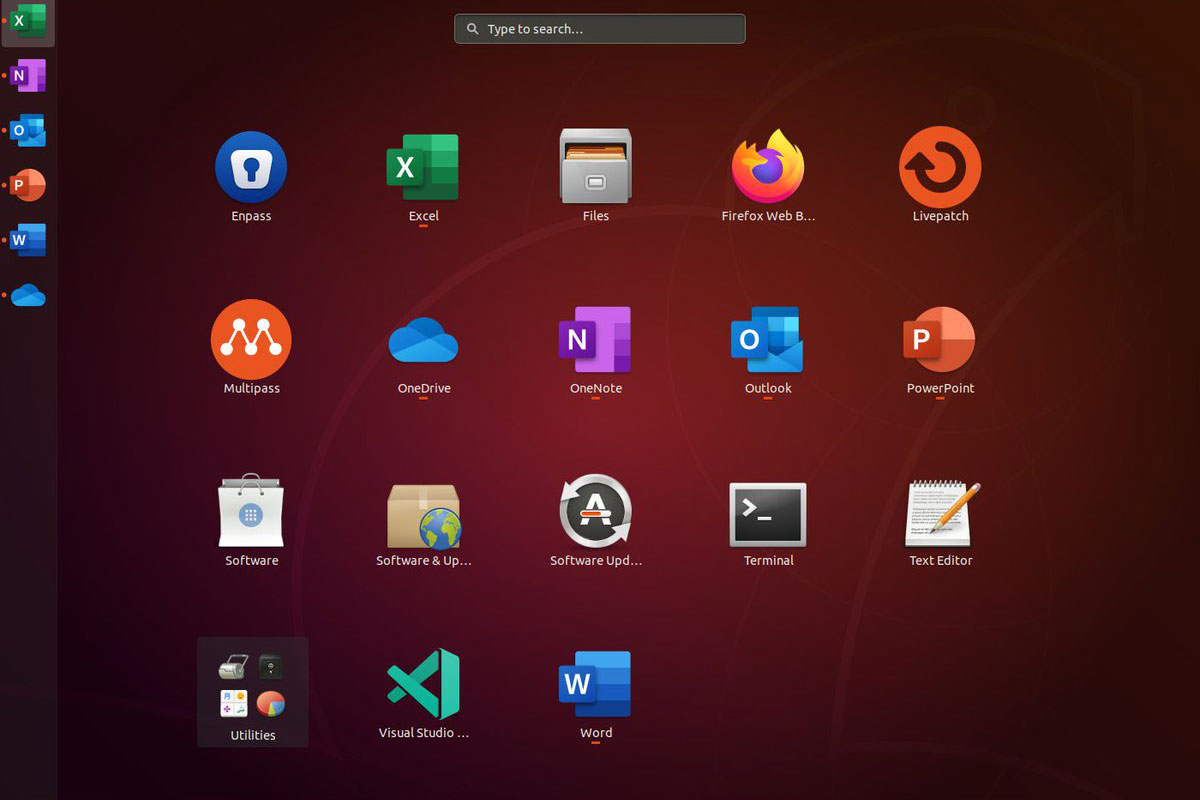Switch to PowerPoint in the dock
The height and width of the screenshot is (800, 1200).
28,185
